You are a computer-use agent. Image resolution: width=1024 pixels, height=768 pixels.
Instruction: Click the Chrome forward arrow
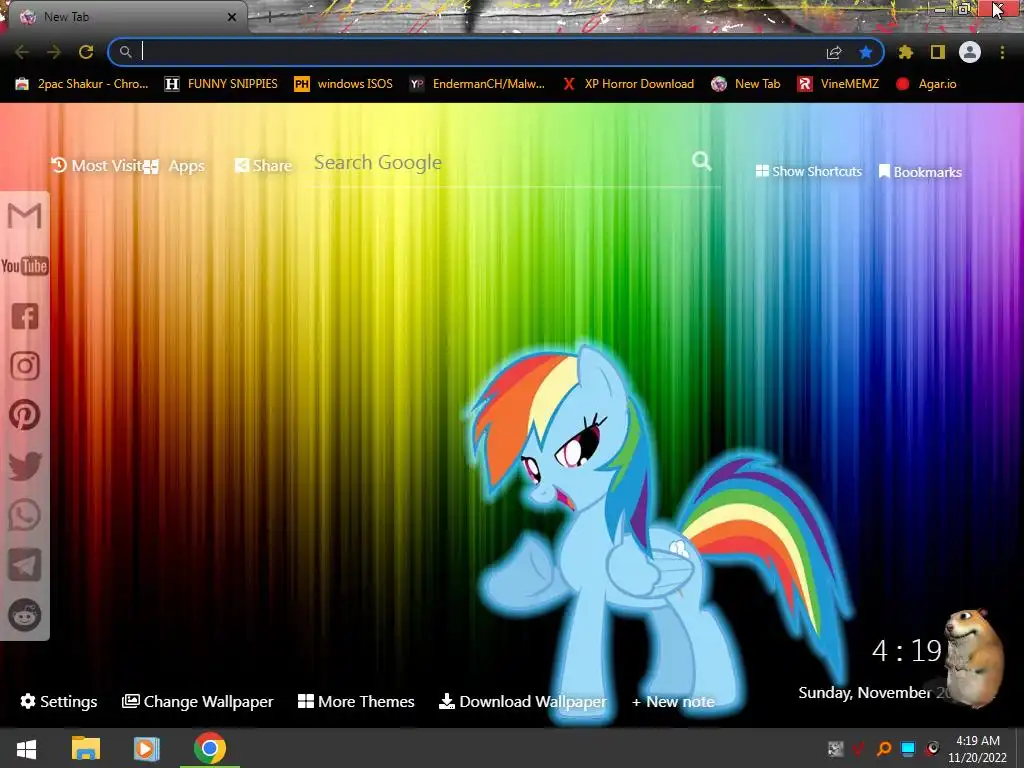[x=54, y=52]
